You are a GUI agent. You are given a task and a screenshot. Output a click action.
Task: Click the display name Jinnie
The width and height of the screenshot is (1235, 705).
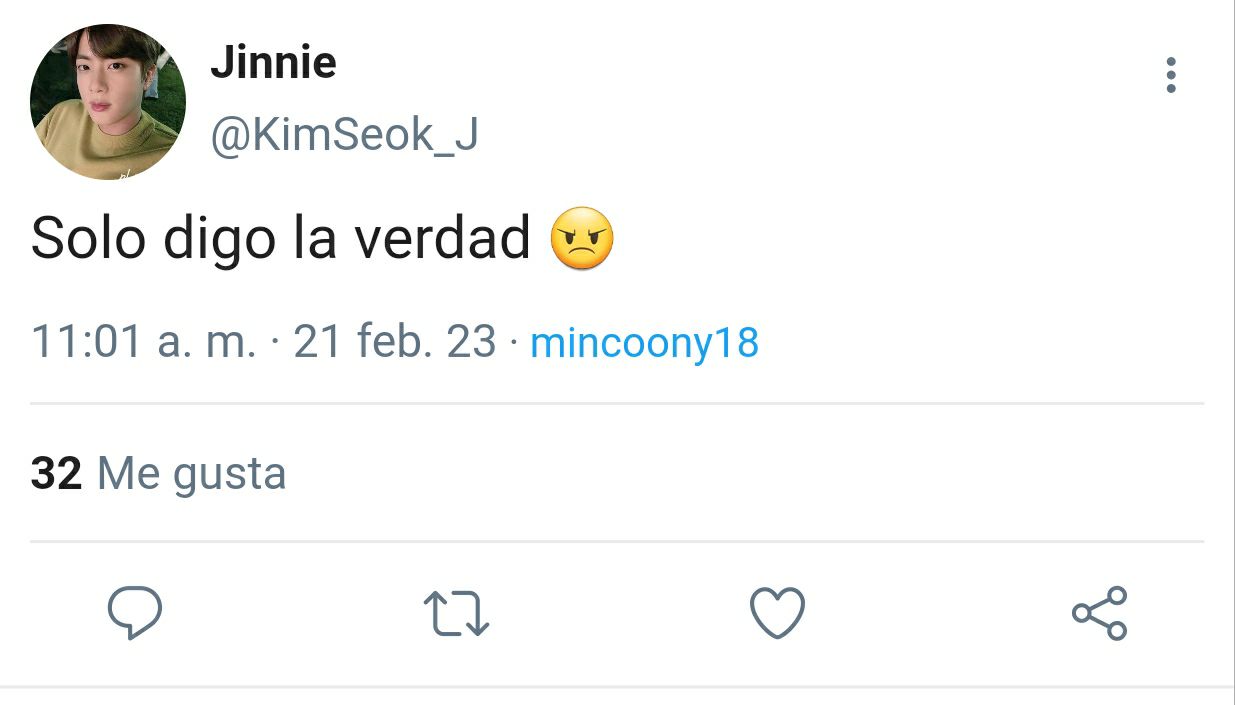click(273, 64)
